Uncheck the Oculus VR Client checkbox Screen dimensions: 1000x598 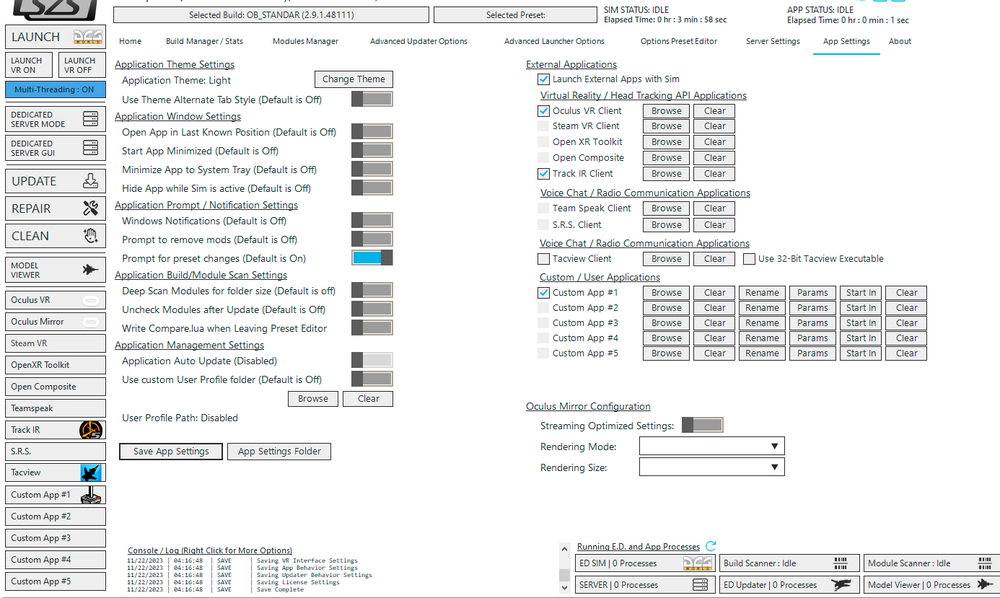(x=543, y=110)
